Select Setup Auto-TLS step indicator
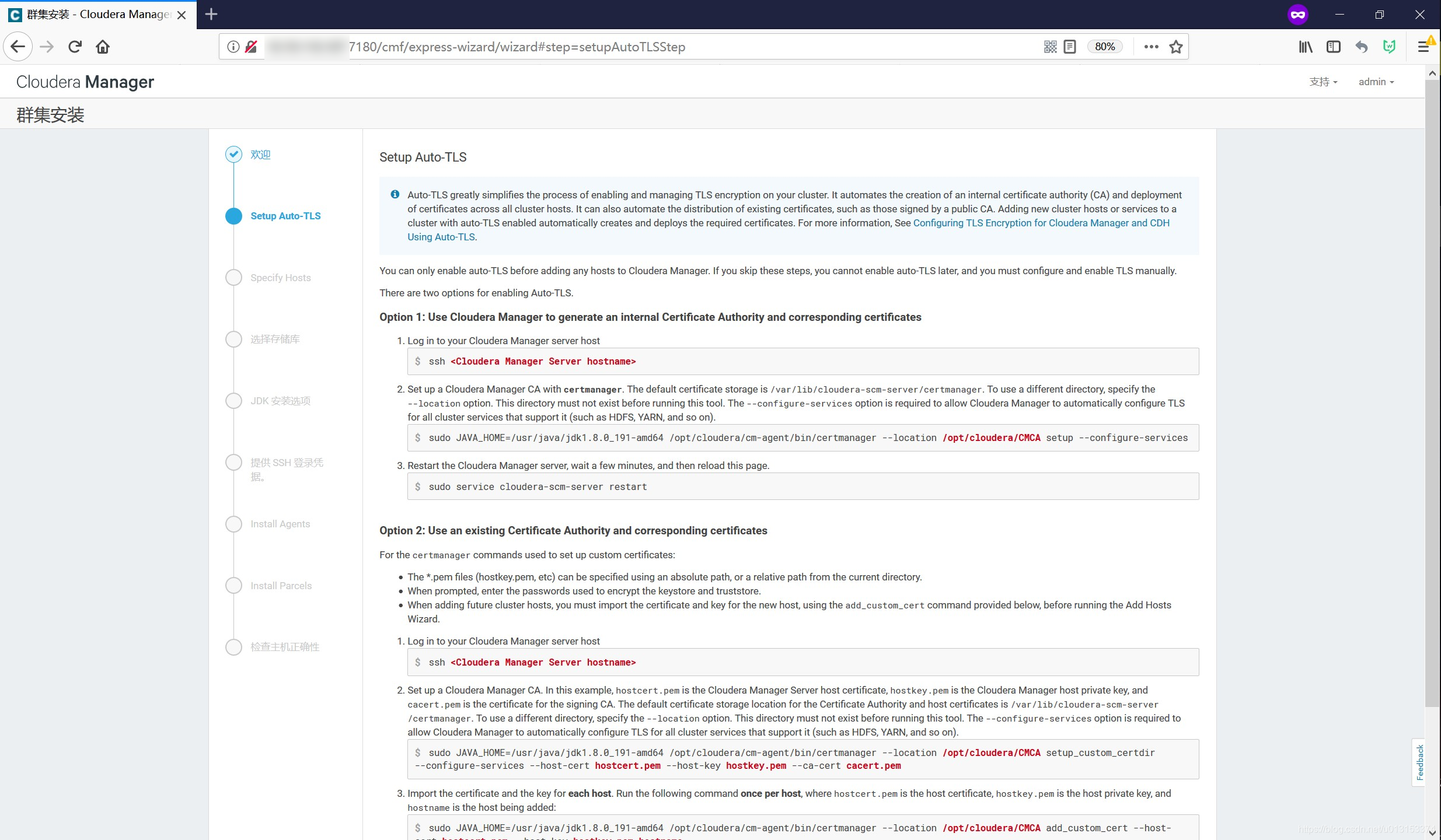 point(233,216)
